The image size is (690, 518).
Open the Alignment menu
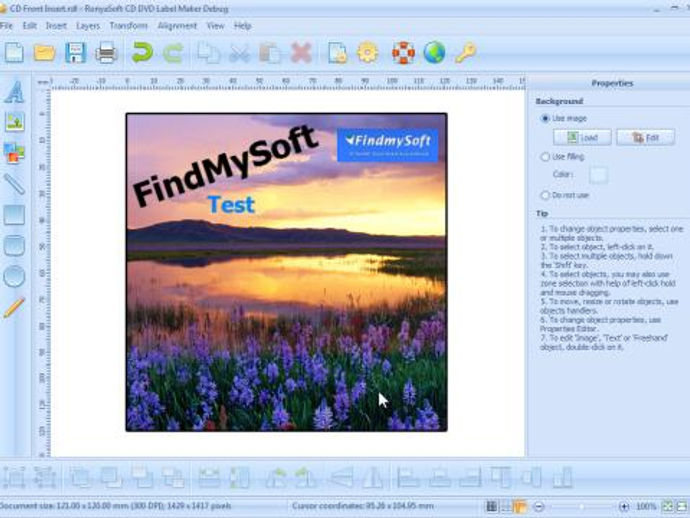pos(177,26)
